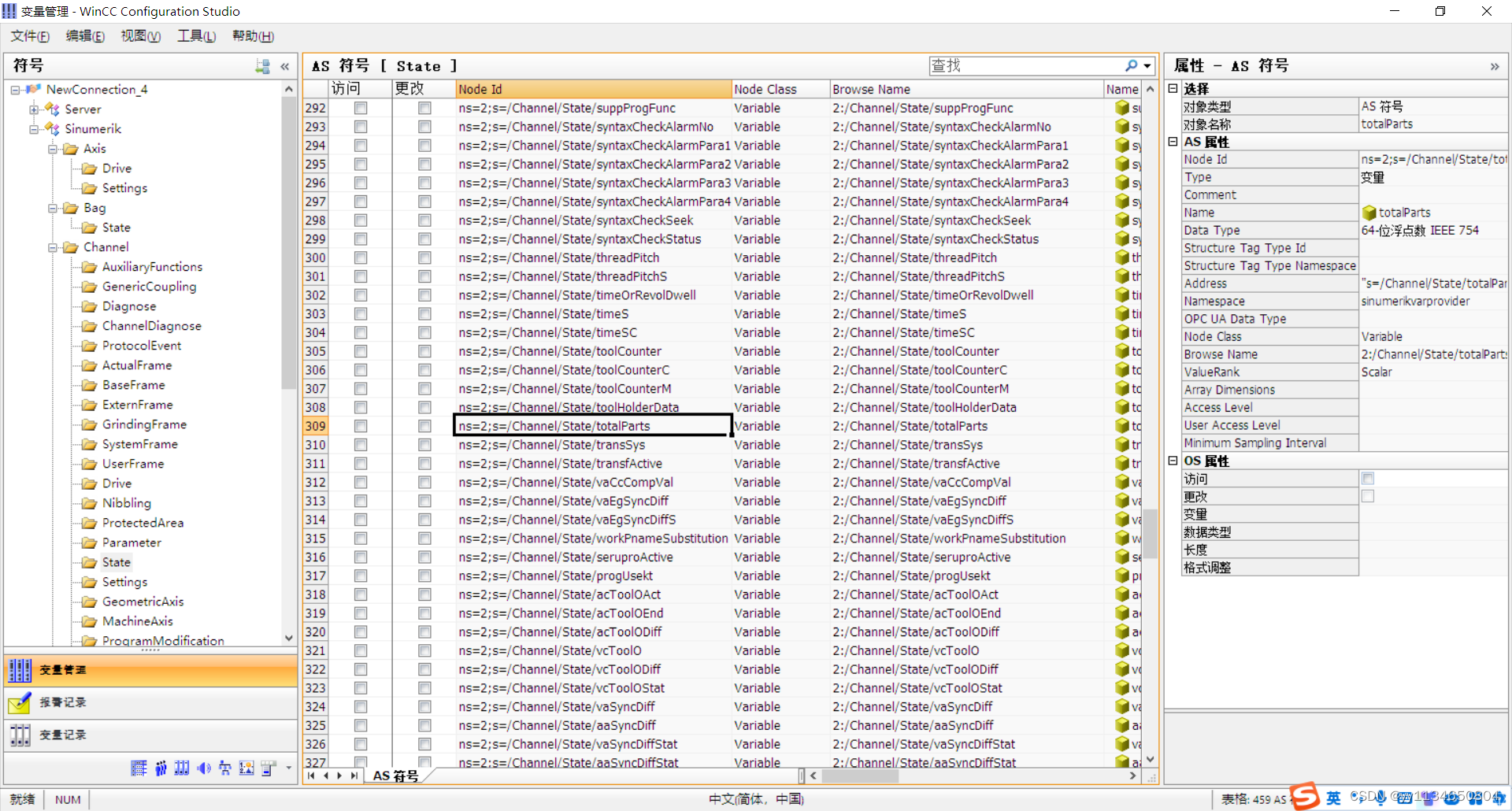Click the folder icon of ProtectedArea
This screenshot has height=811, width=1512.
coord(90,523)
